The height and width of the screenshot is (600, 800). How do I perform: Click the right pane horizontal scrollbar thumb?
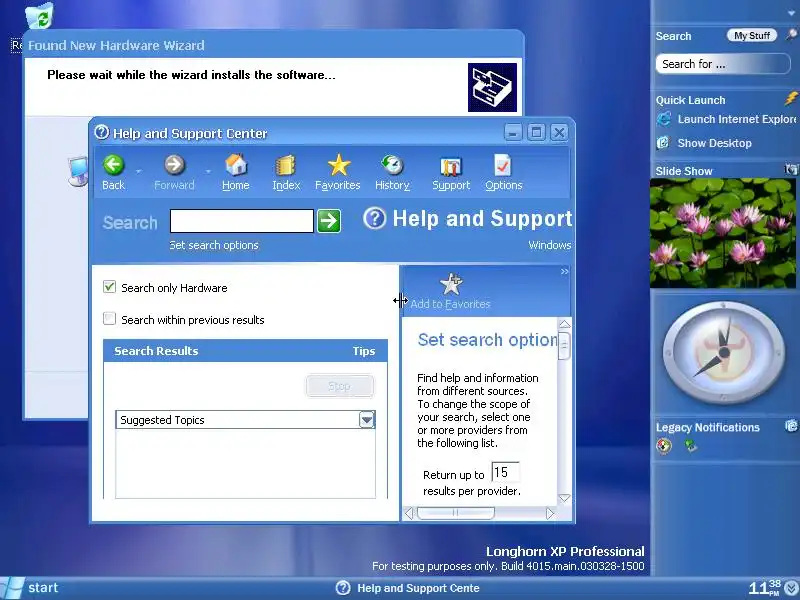[456, 513]
